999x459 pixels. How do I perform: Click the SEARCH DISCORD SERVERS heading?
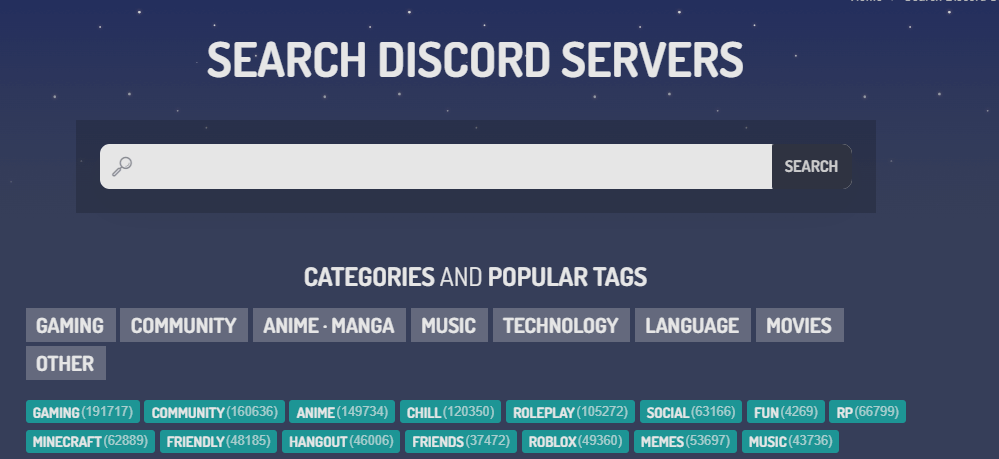point(475,60)
